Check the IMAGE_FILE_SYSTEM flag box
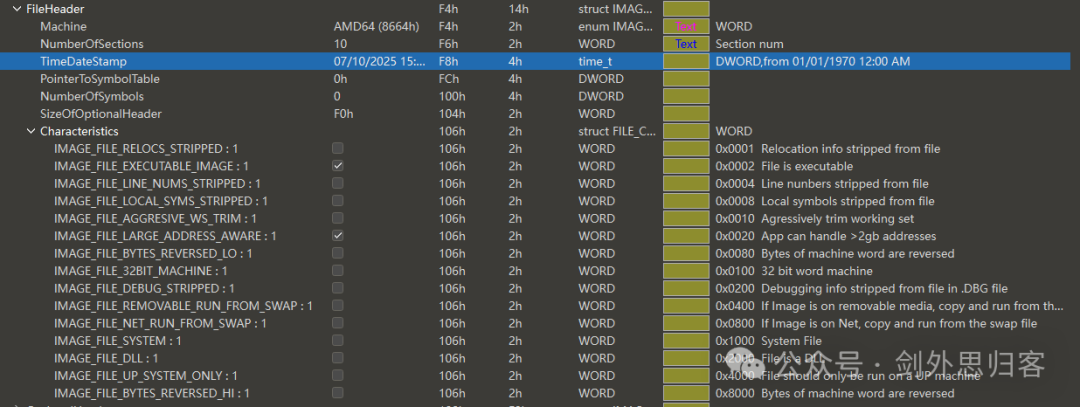This screenshot has height=407, width=1080. point(338,340)
